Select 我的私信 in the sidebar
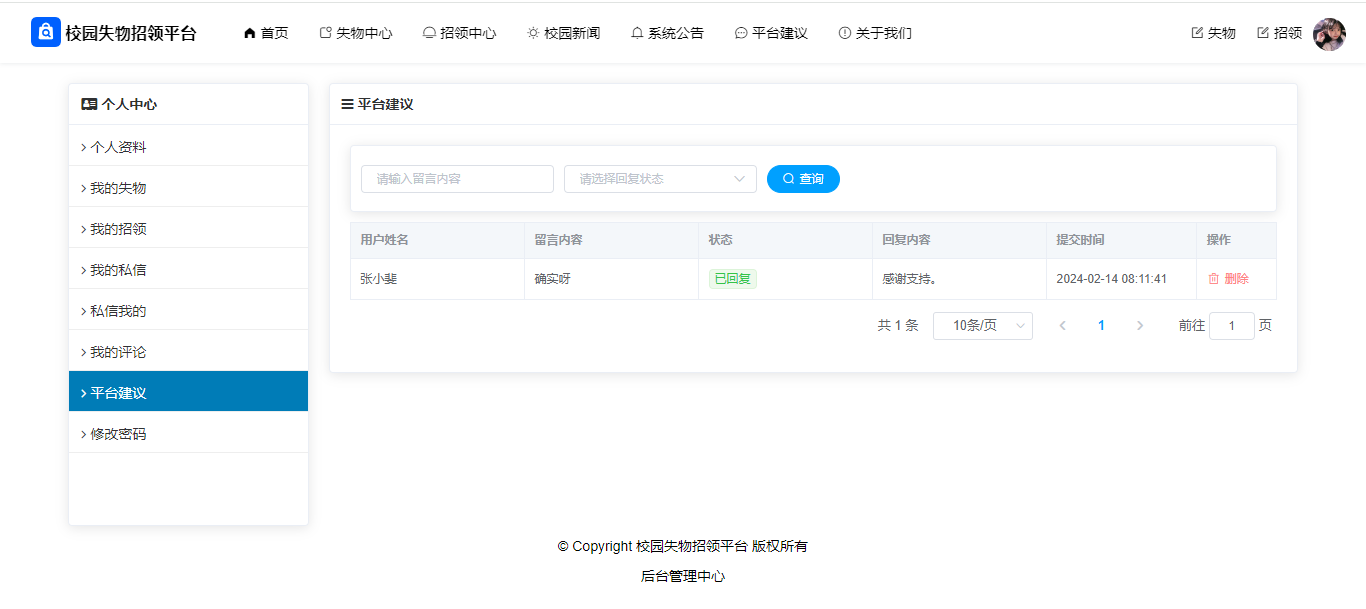 (x=188, y=270)
